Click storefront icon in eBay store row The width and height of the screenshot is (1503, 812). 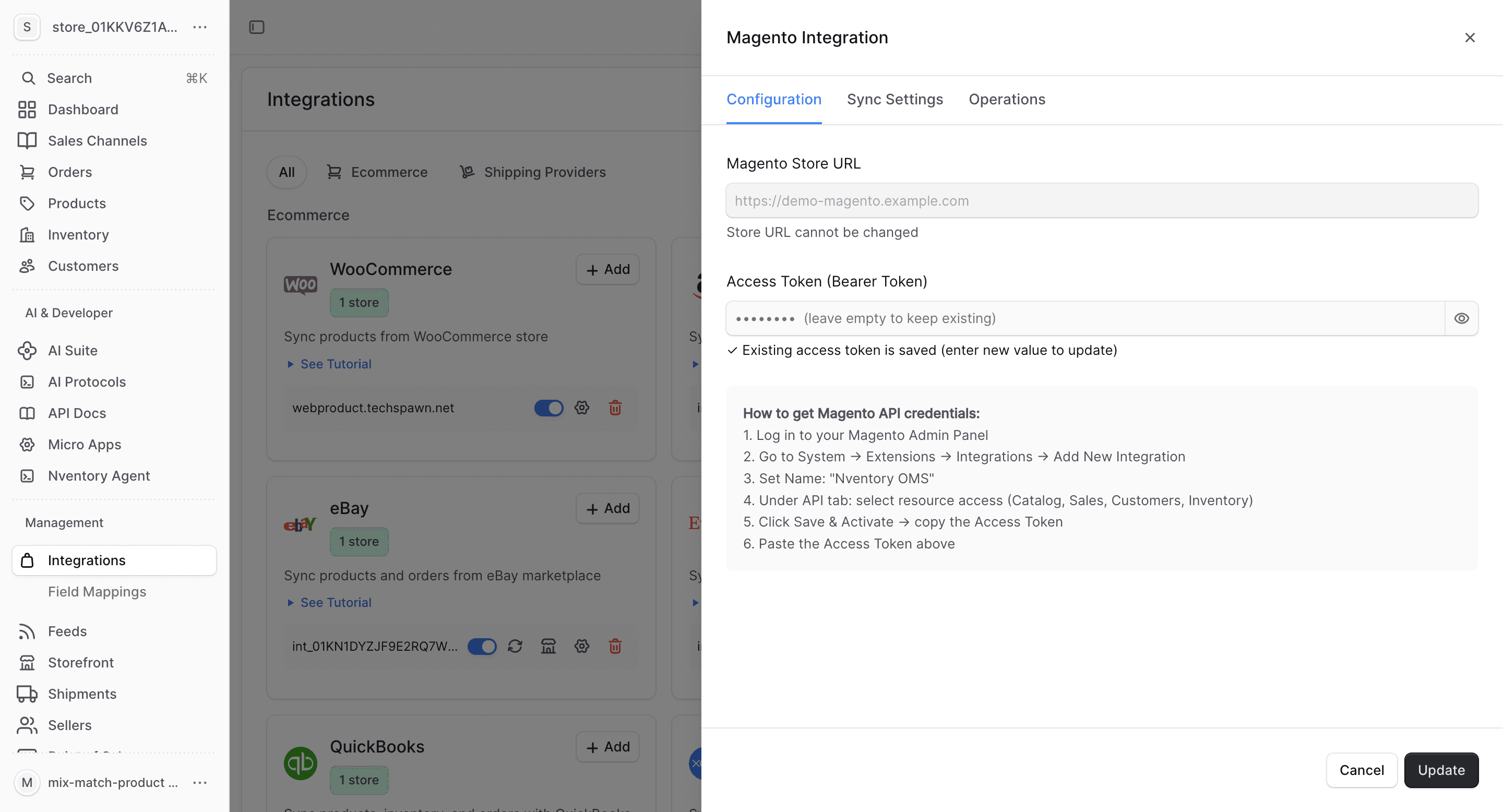[548, 647]
